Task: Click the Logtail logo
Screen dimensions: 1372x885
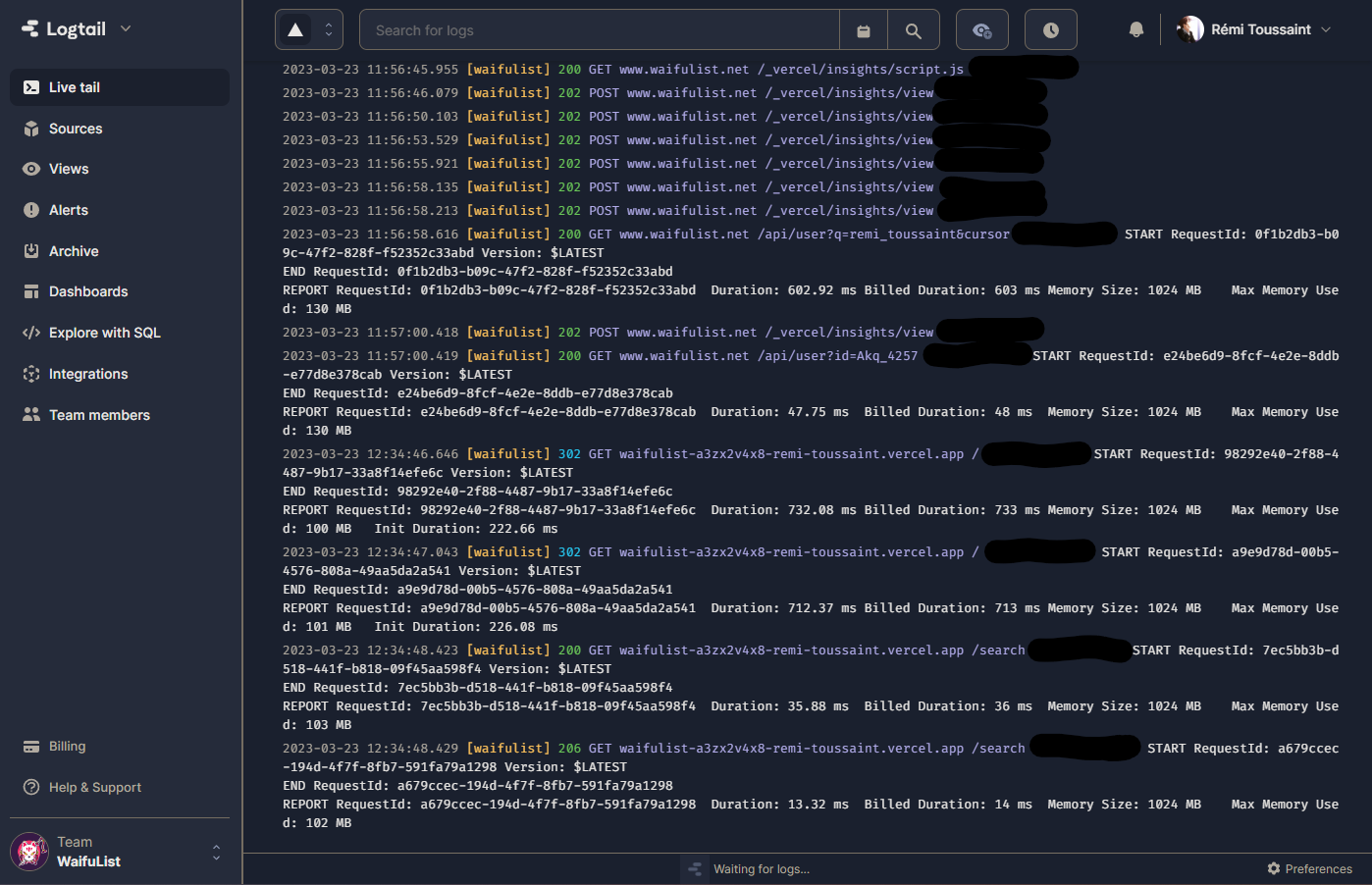Action: pos(64,29)
